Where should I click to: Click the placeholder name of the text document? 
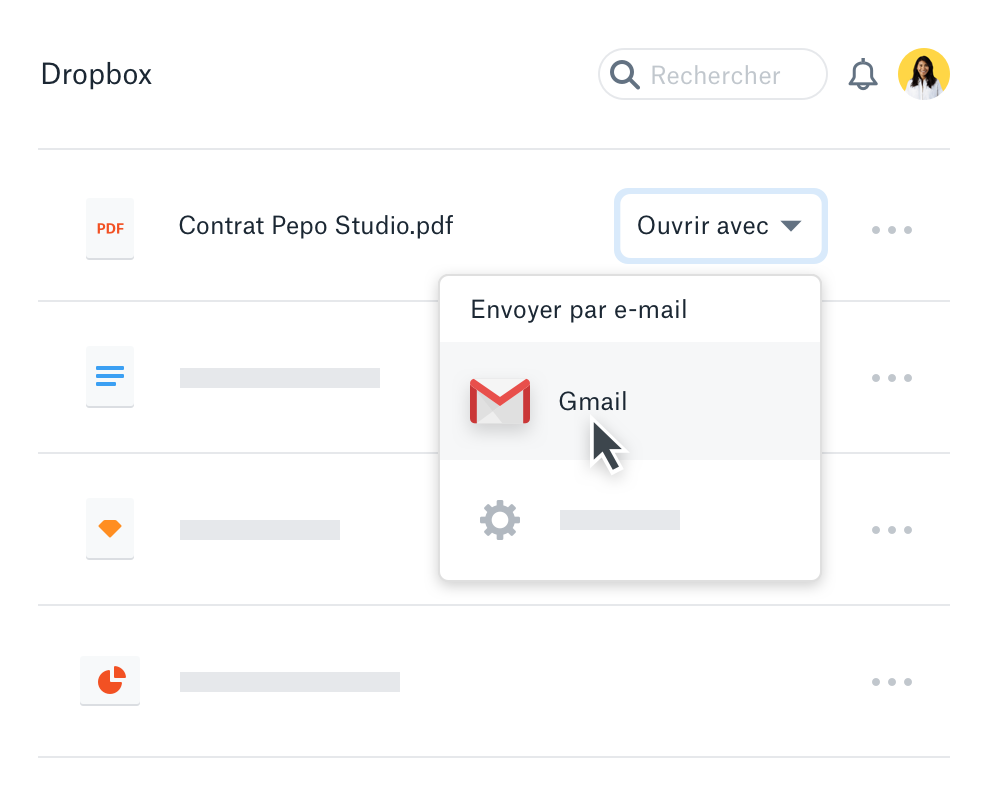280,378
